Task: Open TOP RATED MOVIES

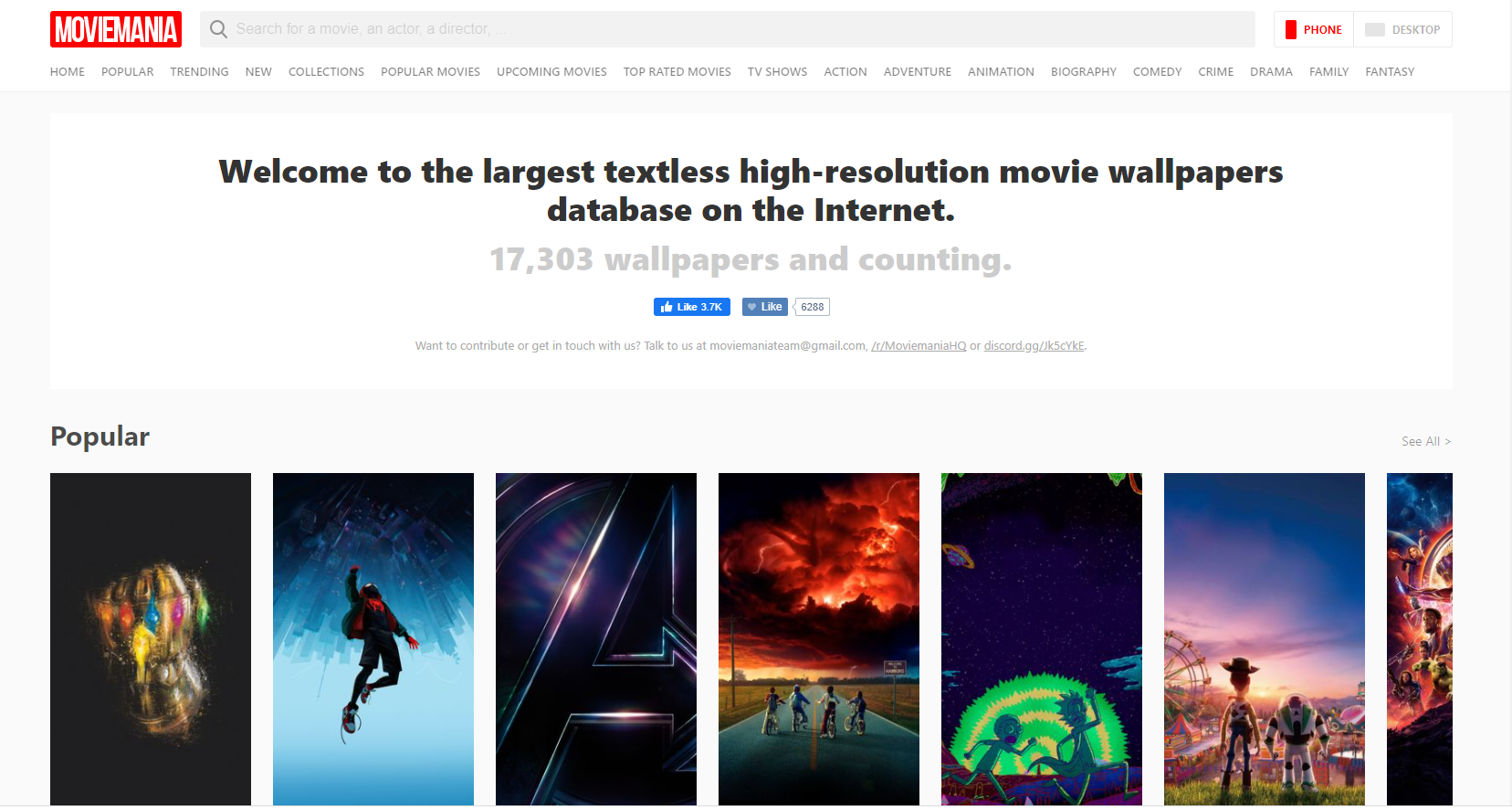Action: 677,71
